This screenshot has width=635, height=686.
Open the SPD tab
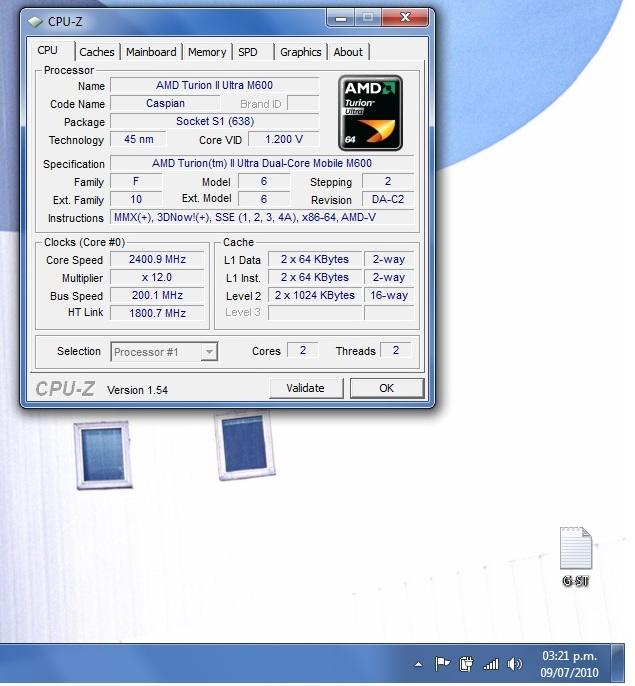(253, 52)
